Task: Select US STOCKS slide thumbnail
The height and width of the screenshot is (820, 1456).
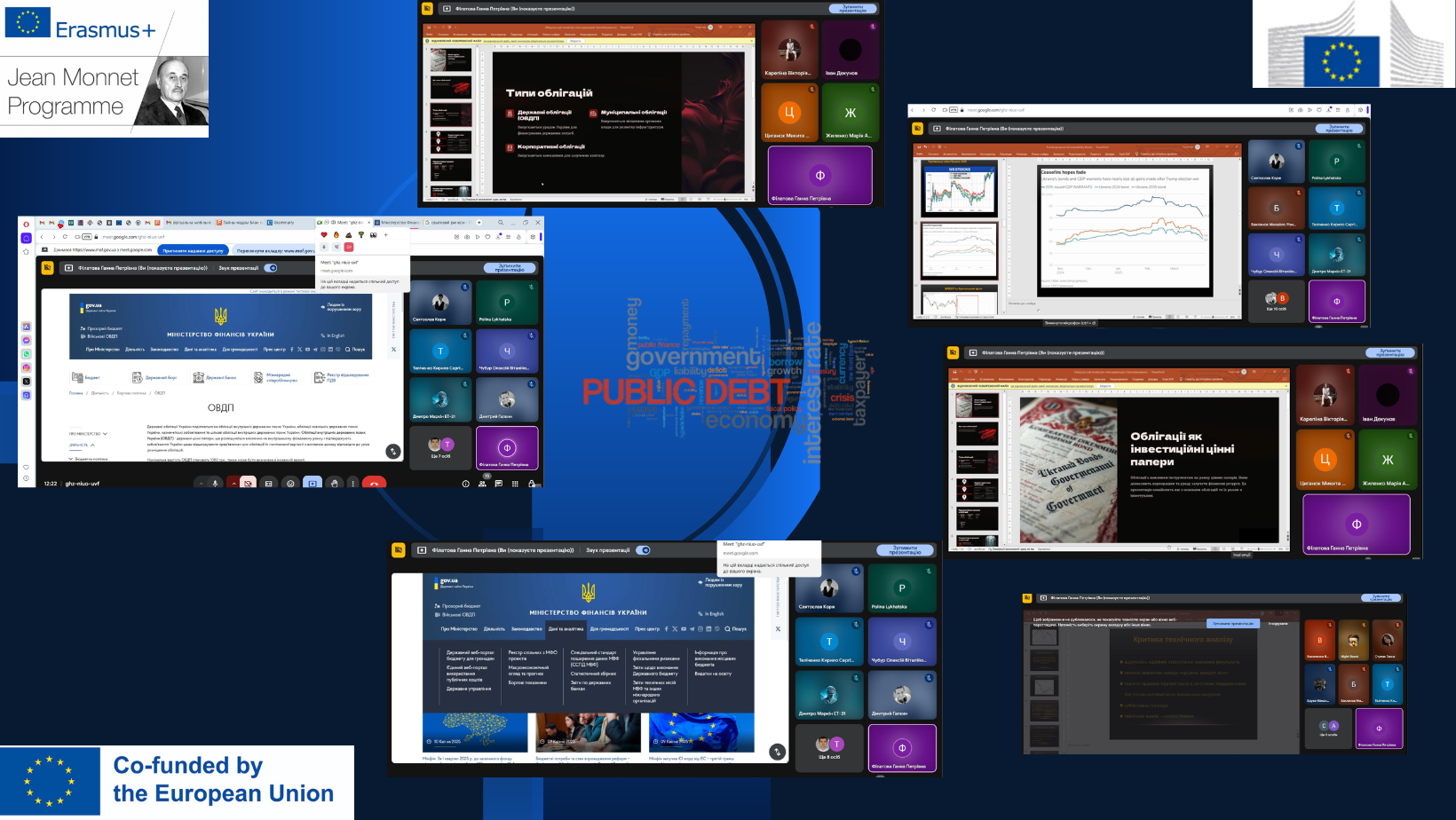Action: tap(960, 189)
